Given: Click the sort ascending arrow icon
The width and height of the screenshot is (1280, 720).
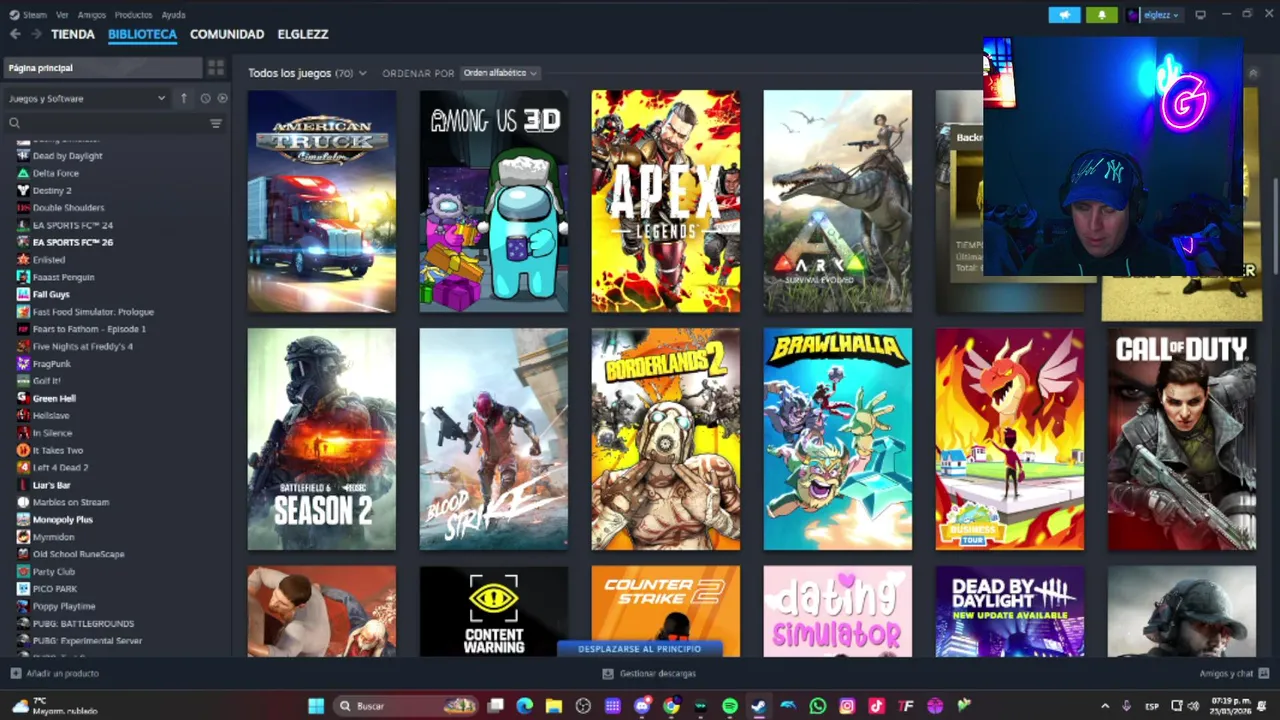Looking at the screenshot, I should tap(184, 98).
